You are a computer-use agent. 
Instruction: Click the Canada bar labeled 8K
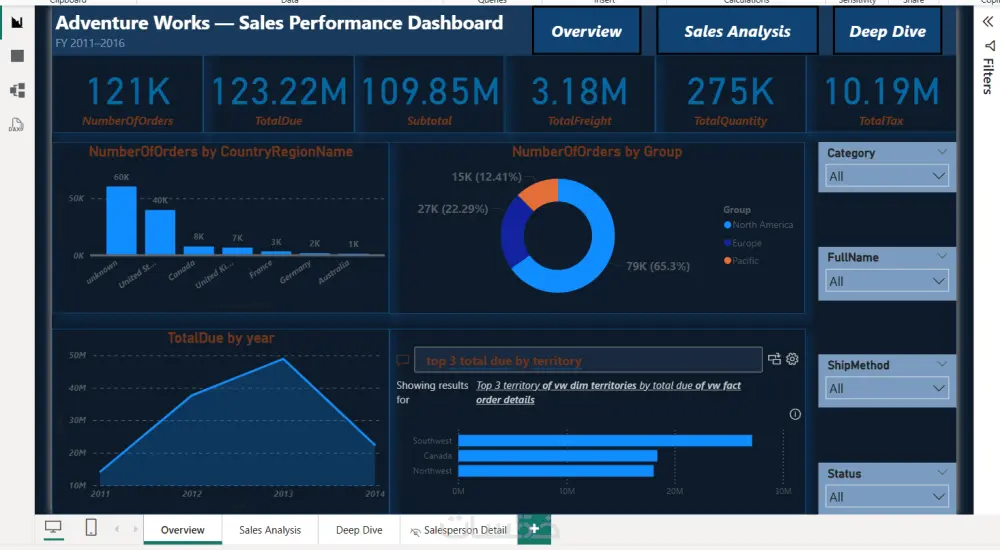(199, 250)
